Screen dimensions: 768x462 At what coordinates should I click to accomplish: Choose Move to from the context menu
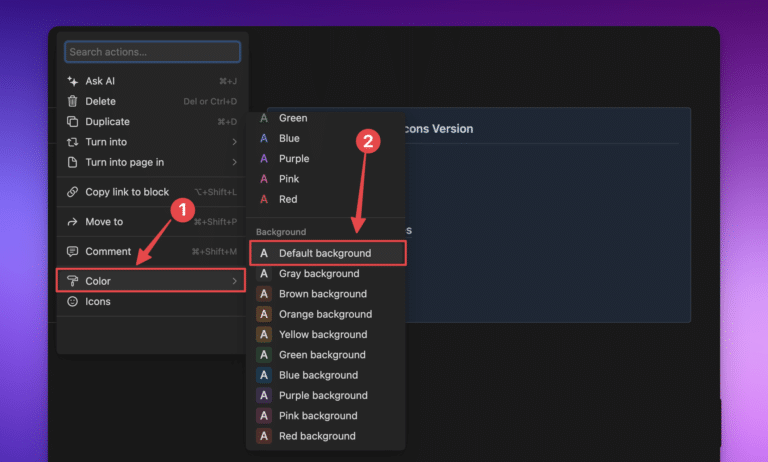point(104,222)
